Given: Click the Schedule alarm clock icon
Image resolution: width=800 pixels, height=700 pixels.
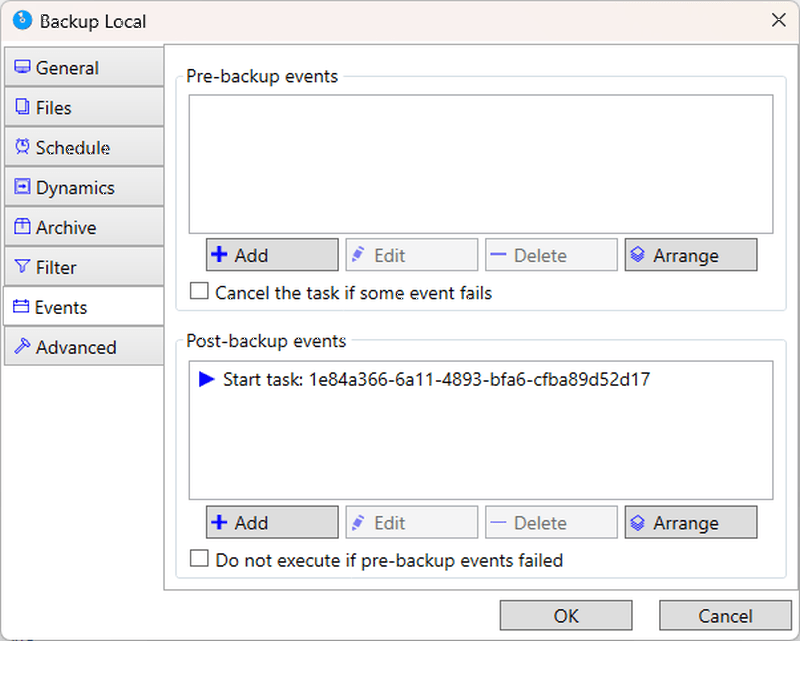Looking at the screenshot, I should (x=22, y=146).
